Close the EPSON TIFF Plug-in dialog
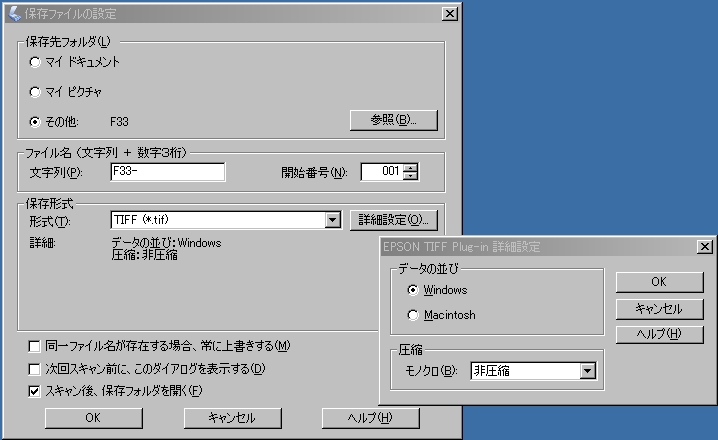 (705, 247)
